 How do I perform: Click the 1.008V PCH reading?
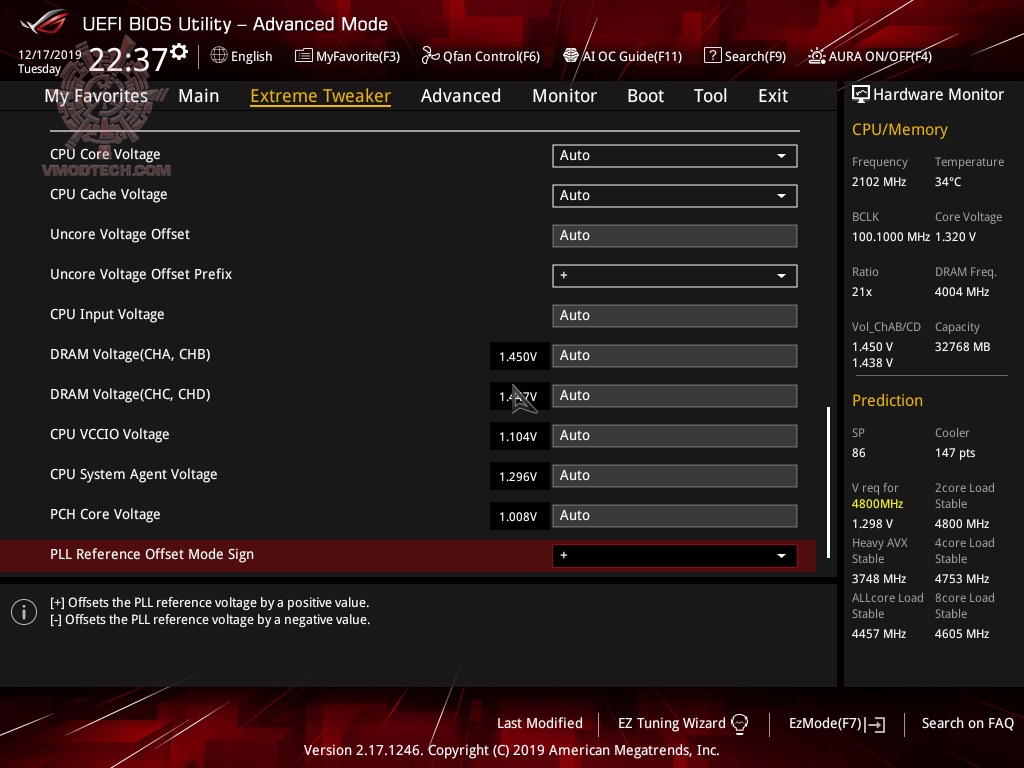(518, 517)
